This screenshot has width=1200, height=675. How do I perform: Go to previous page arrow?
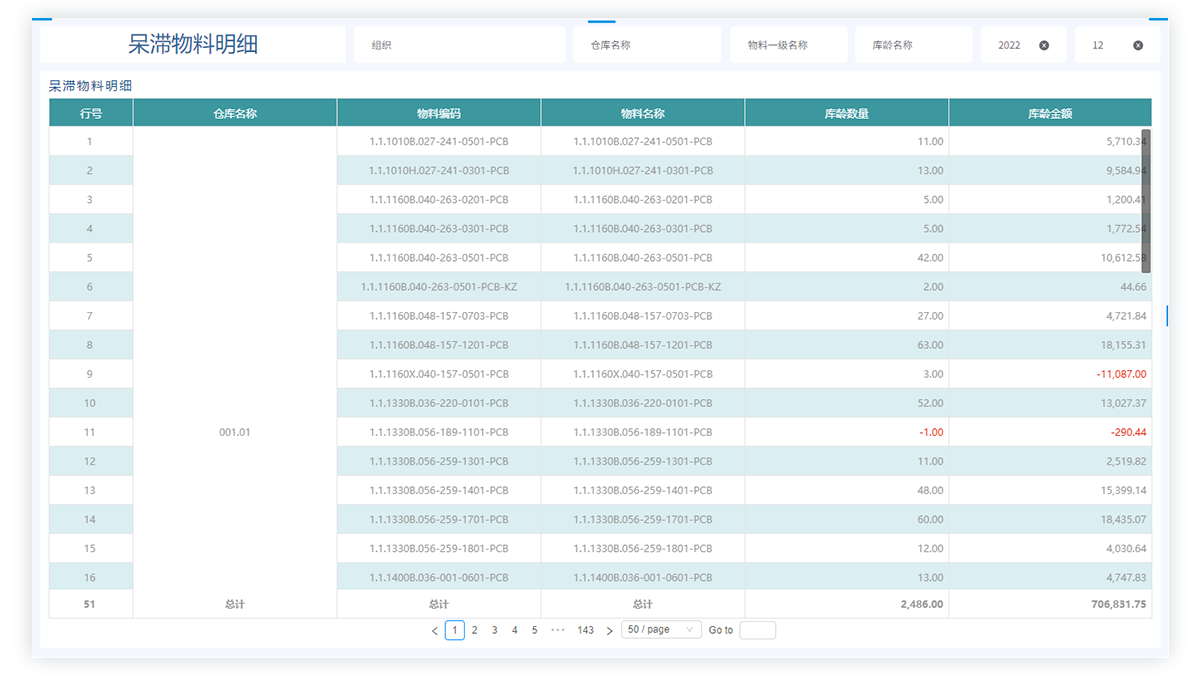point(434,631)
